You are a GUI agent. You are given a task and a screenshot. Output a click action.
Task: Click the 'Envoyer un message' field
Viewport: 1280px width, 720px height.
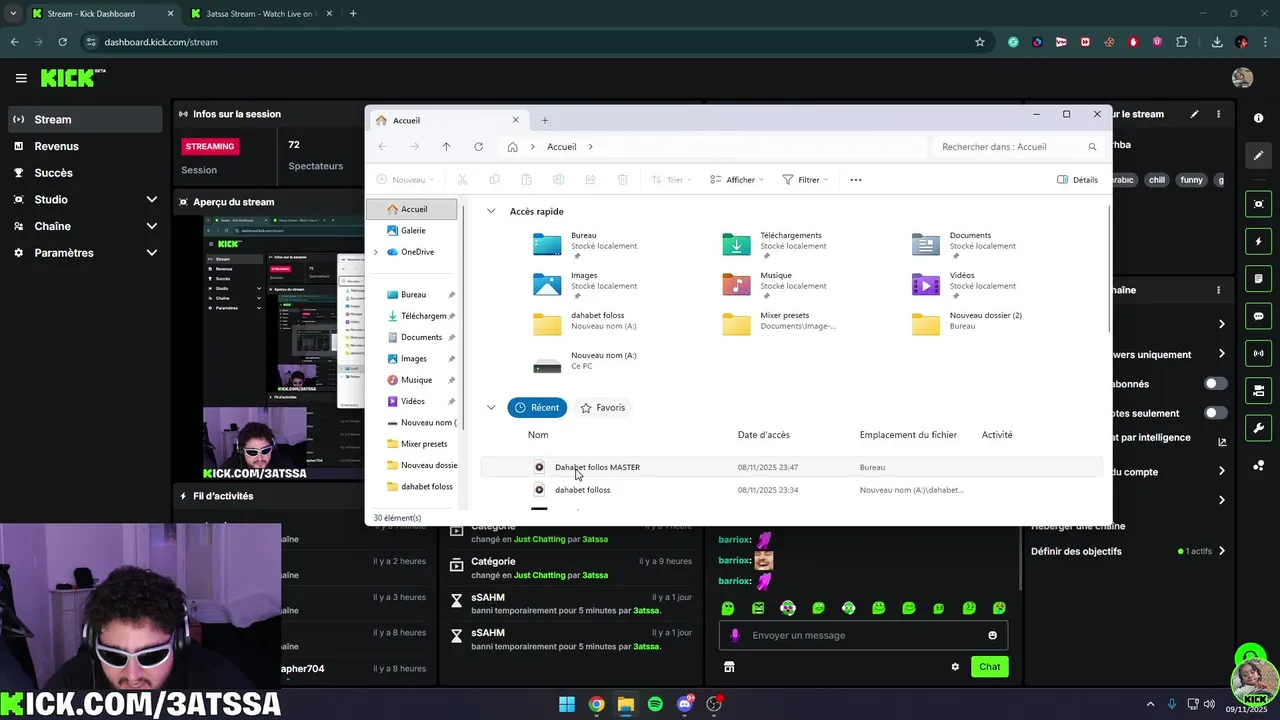tap(863, 635)
